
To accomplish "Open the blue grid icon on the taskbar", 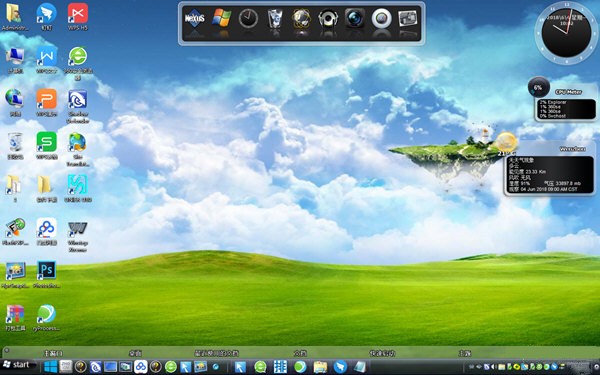I will click(x=280, y=367).
